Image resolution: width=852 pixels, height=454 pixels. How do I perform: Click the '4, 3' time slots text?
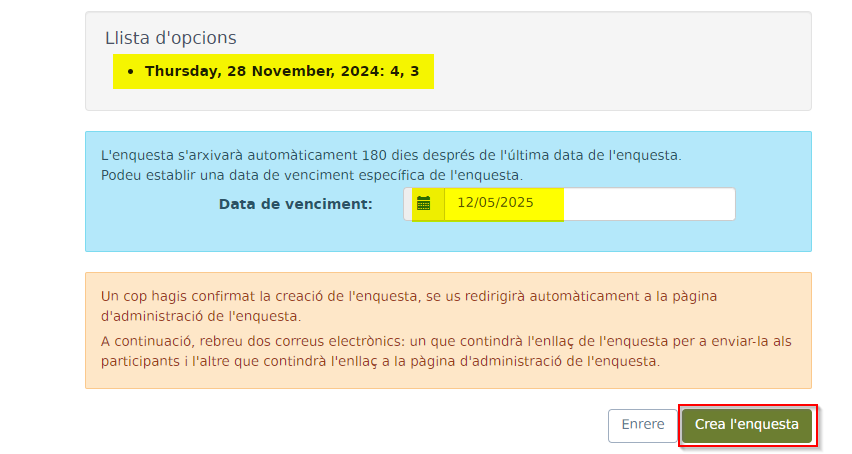tap(404, 71)
